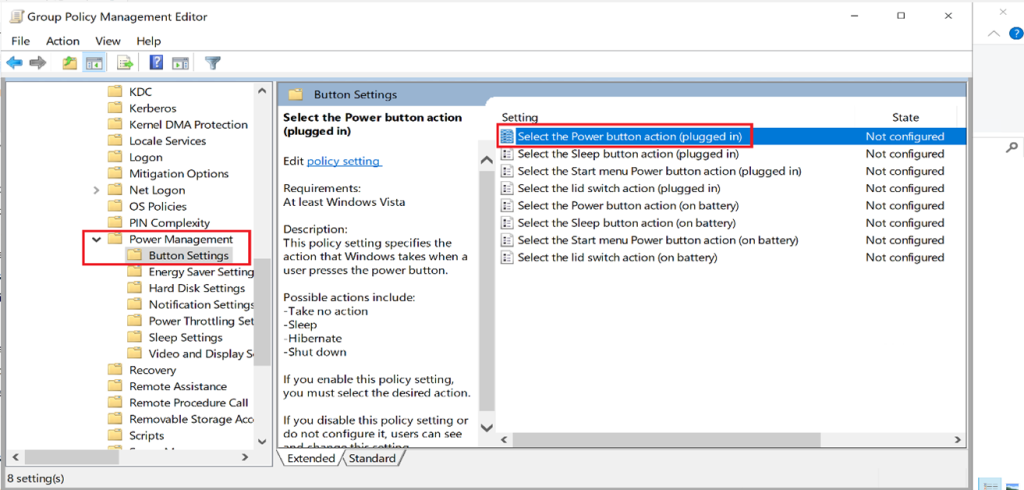Click the blue Back arrow in toolbar
Viewport: 1024px width, 490px height.
(x=14, y=63)
